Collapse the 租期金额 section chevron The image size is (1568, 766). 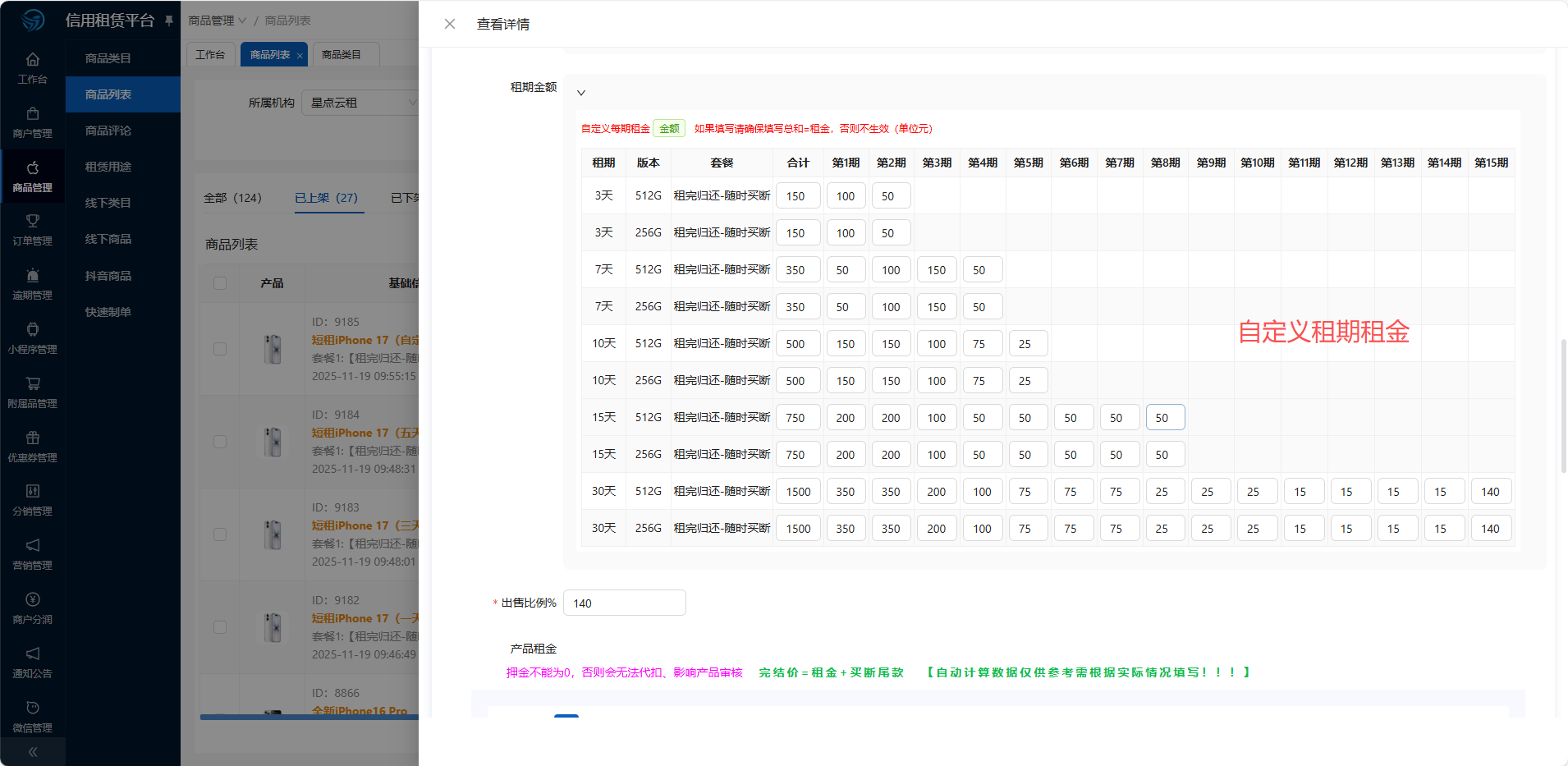pyautogui.click(x=581, y=93)
